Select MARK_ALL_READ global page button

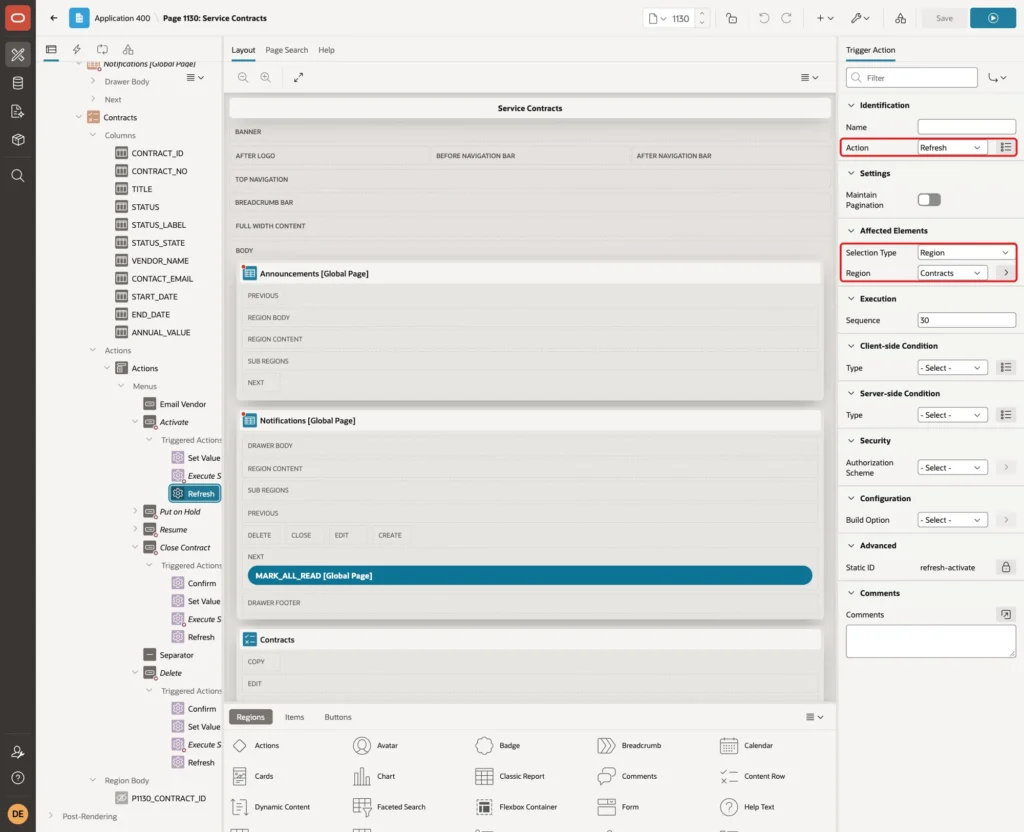530,575
